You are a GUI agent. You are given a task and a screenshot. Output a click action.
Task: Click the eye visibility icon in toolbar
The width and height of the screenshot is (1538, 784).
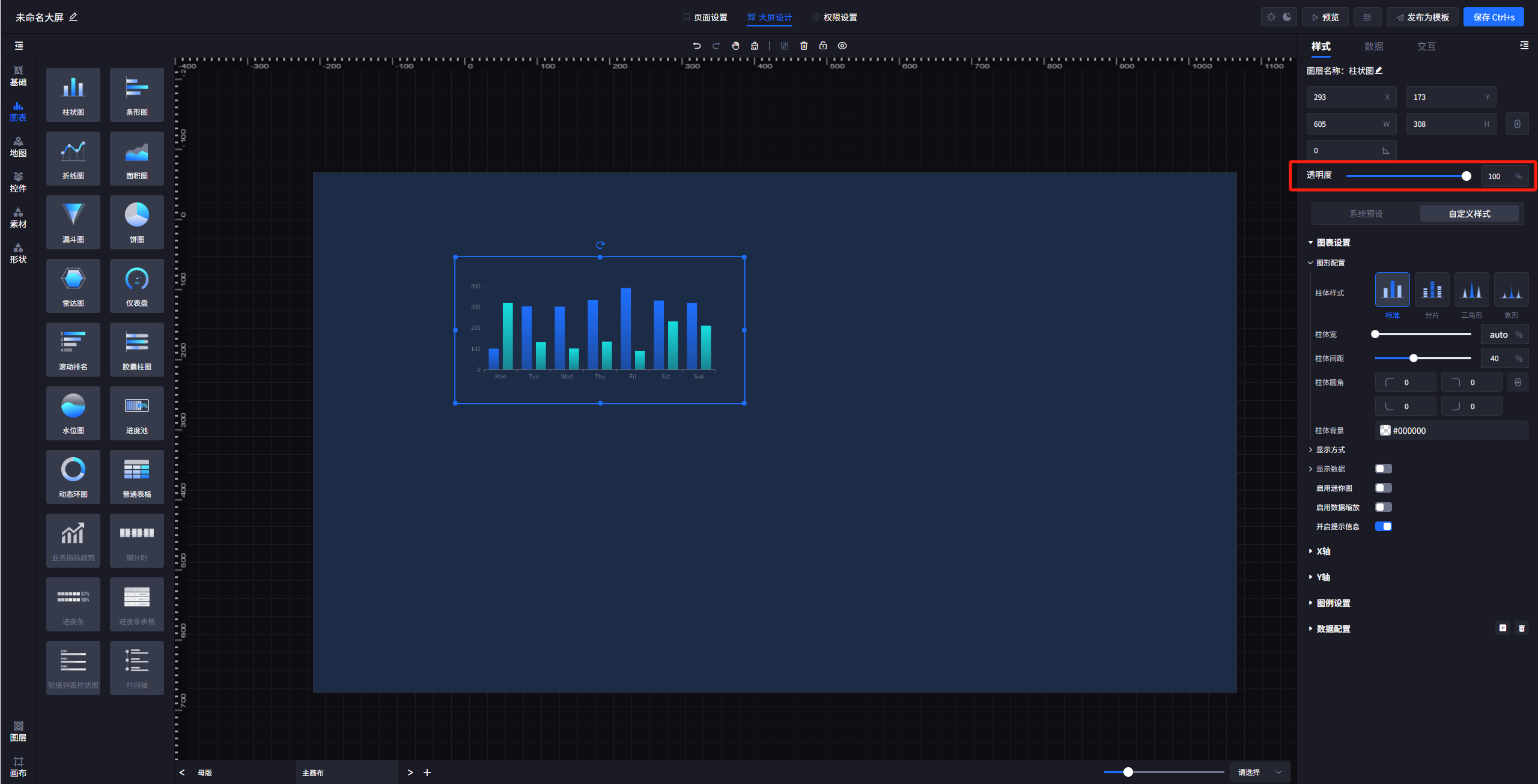tap(842, 46)
